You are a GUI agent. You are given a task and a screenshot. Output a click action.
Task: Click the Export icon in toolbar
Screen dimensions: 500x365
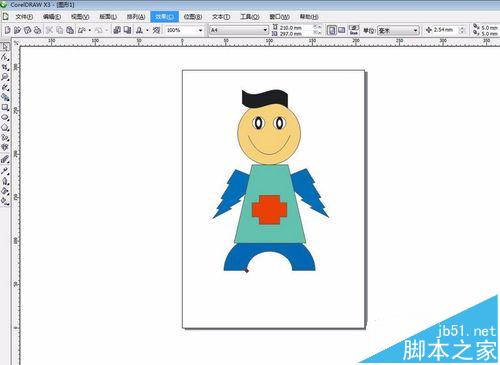tap(127, 30)
